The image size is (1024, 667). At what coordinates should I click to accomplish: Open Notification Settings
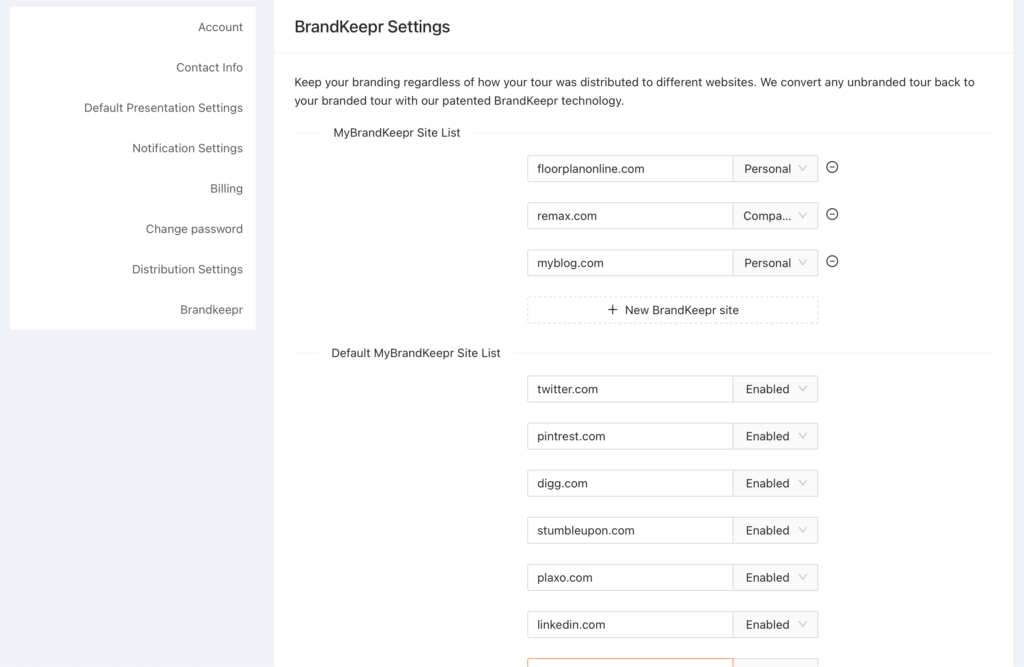(187, 147)
